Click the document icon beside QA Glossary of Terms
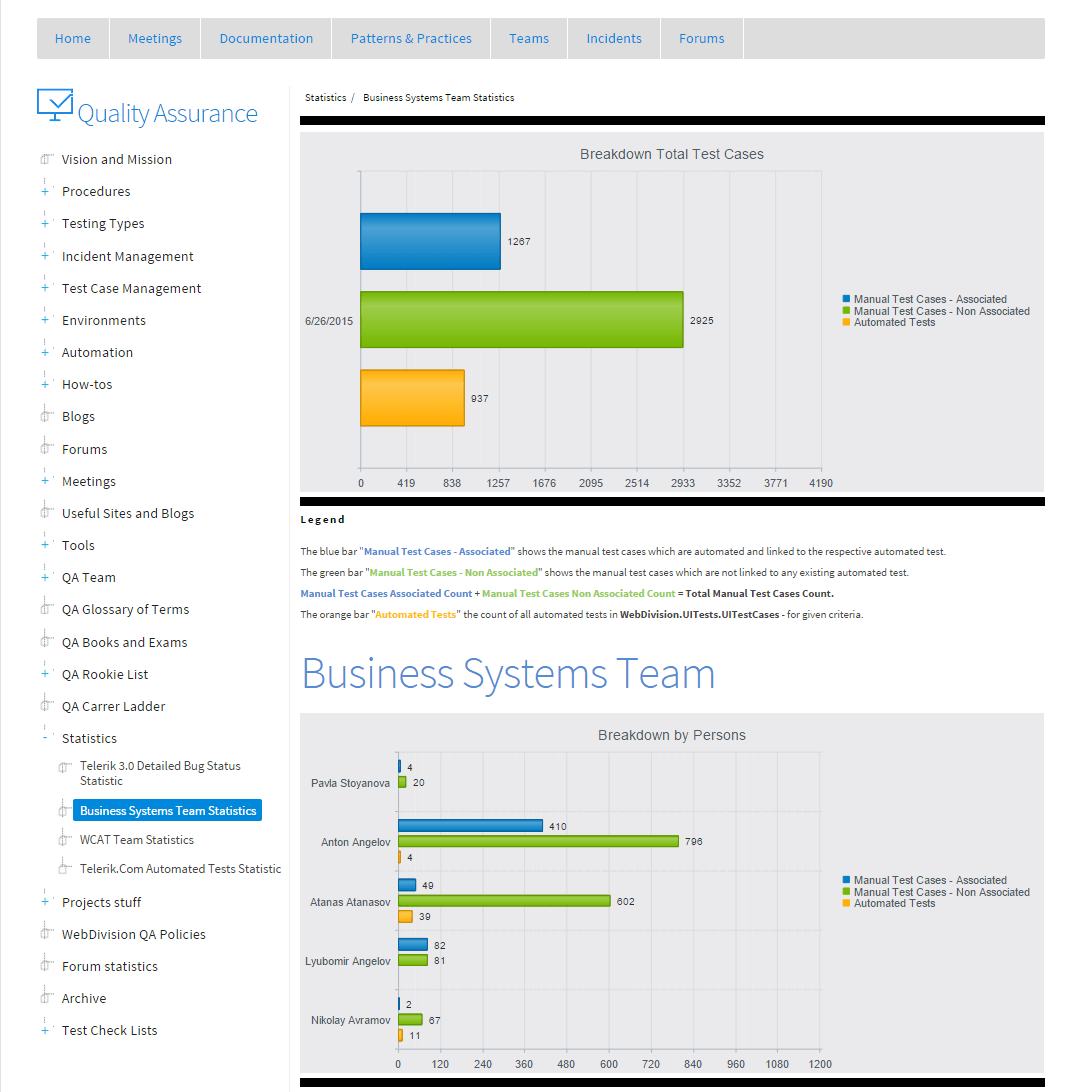Screen dimensions: 1079x1092 tap(44, 609)
